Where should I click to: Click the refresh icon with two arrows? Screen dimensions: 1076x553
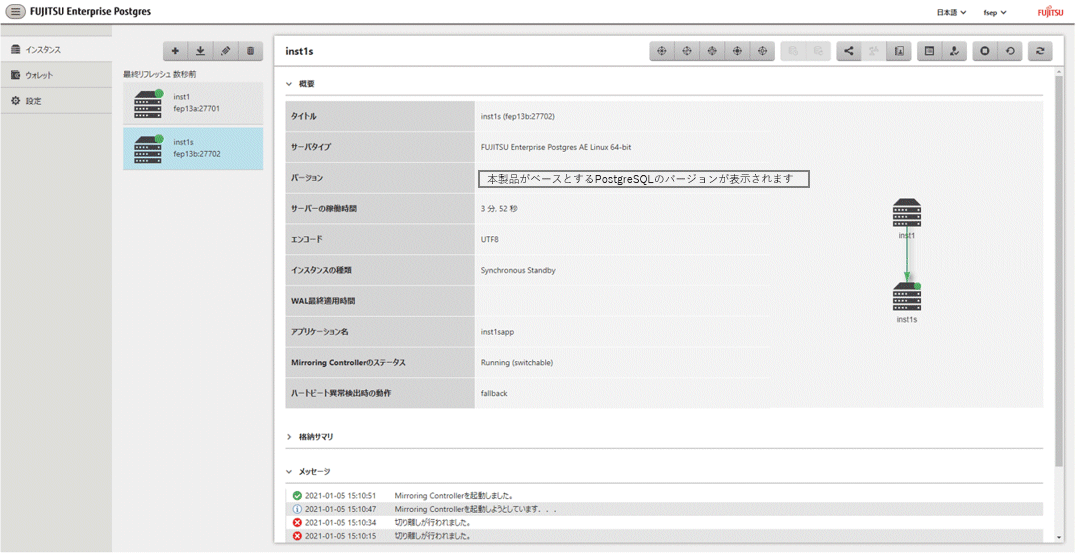pos(1040,51)
